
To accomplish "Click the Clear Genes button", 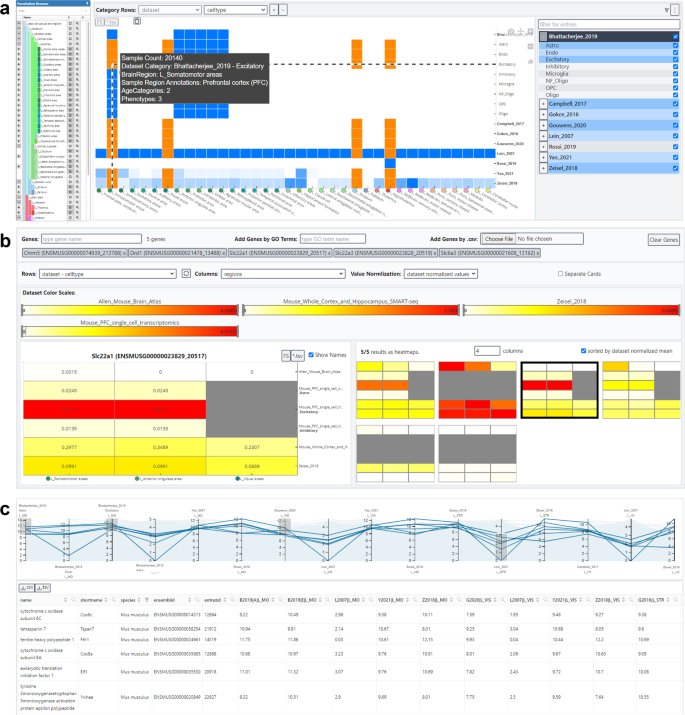I will (x=664, y=239).
